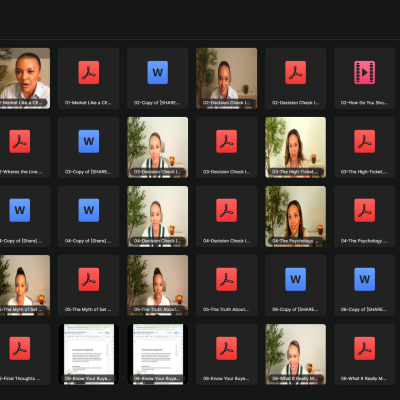The width and height of the screenshot is (400, 400).
Task: Select the 02-Decision Check video thumbnail
Action: (x=227, y=78)
